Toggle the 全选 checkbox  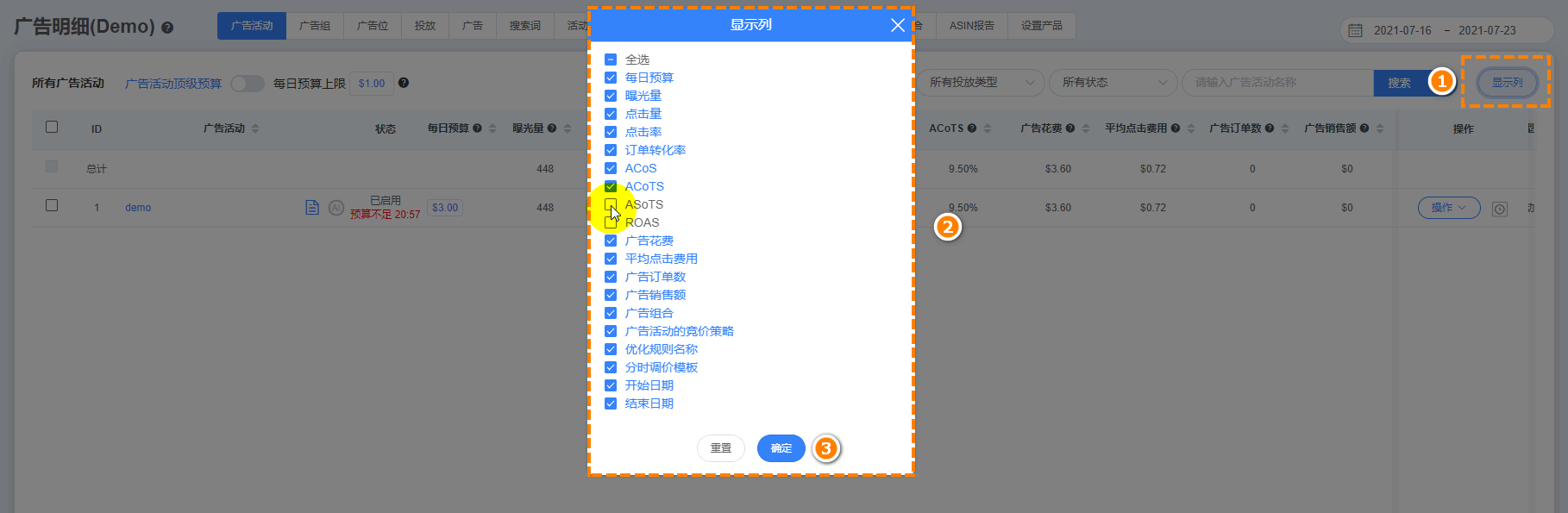[x=611, y=59]
